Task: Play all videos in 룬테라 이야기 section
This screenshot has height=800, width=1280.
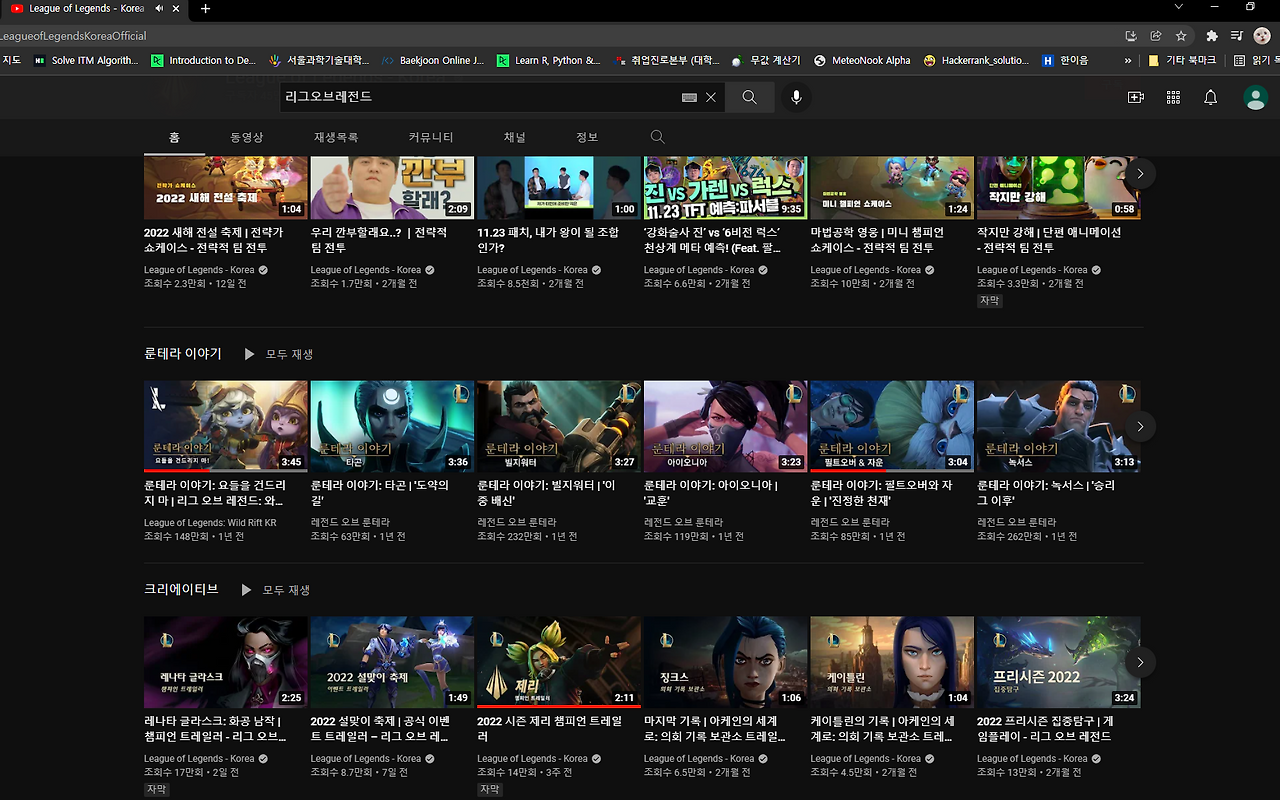Action: [279, 354]
